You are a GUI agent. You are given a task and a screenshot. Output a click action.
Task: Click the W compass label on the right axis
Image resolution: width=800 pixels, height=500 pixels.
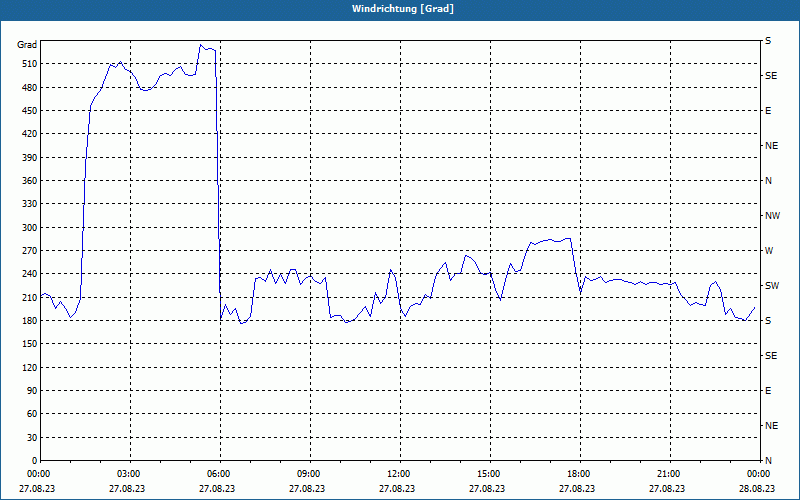click(769, 251)
